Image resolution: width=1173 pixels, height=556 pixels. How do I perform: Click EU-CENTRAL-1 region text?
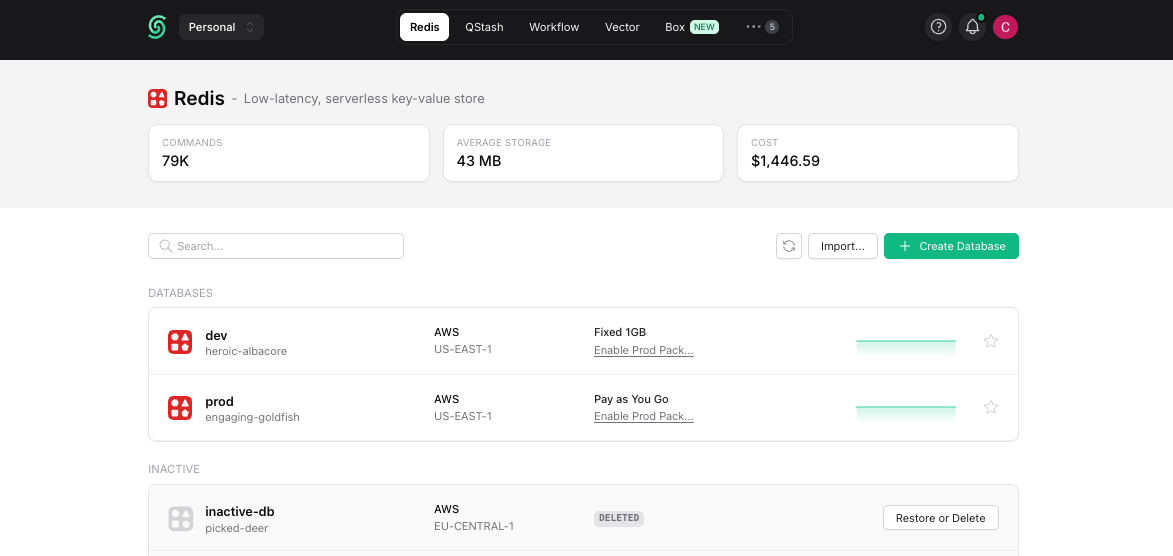(x=474, y=526)
